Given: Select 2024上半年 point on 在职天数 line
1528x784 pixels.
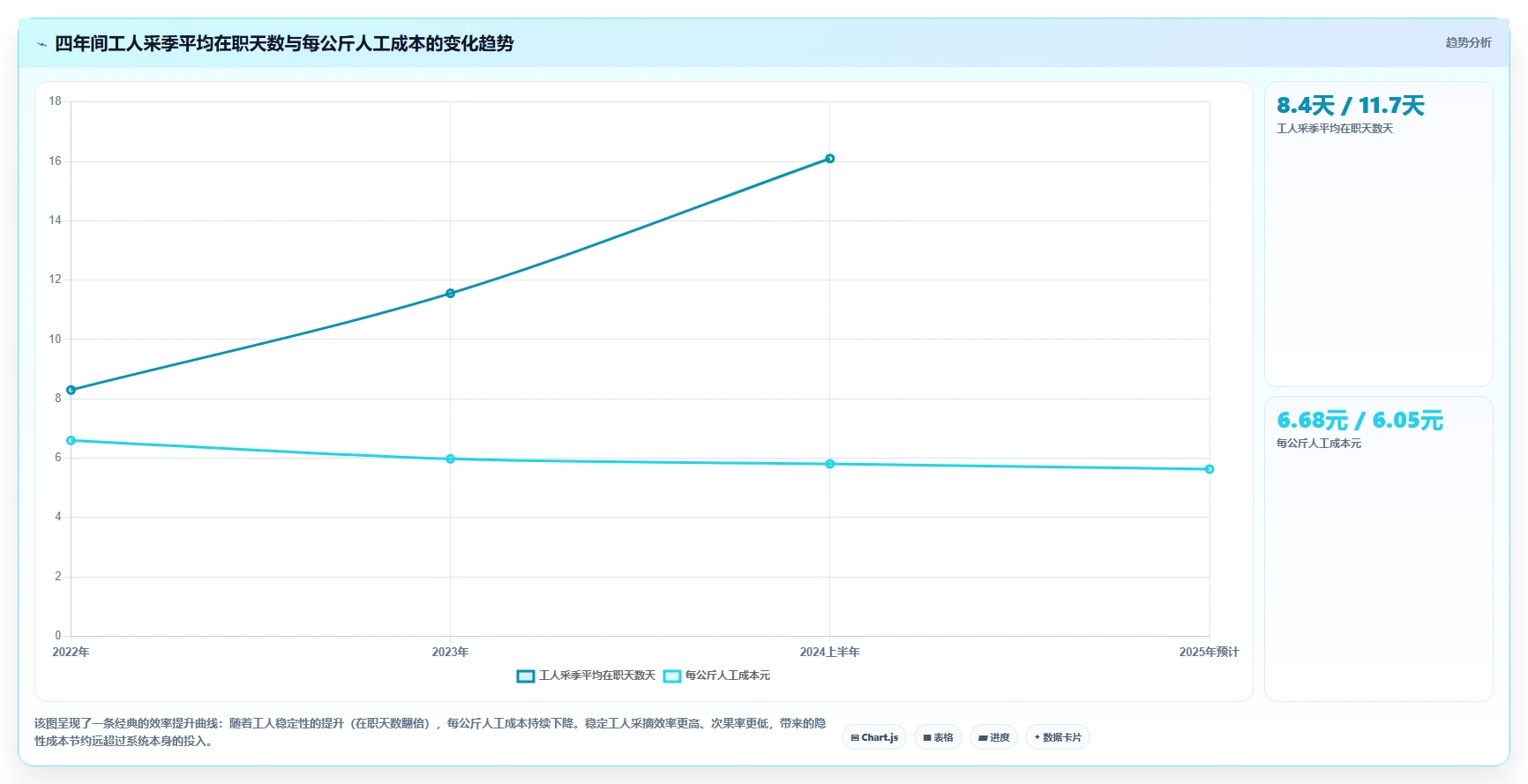Looking at the screenshot, I should click(x=829, y=159).
